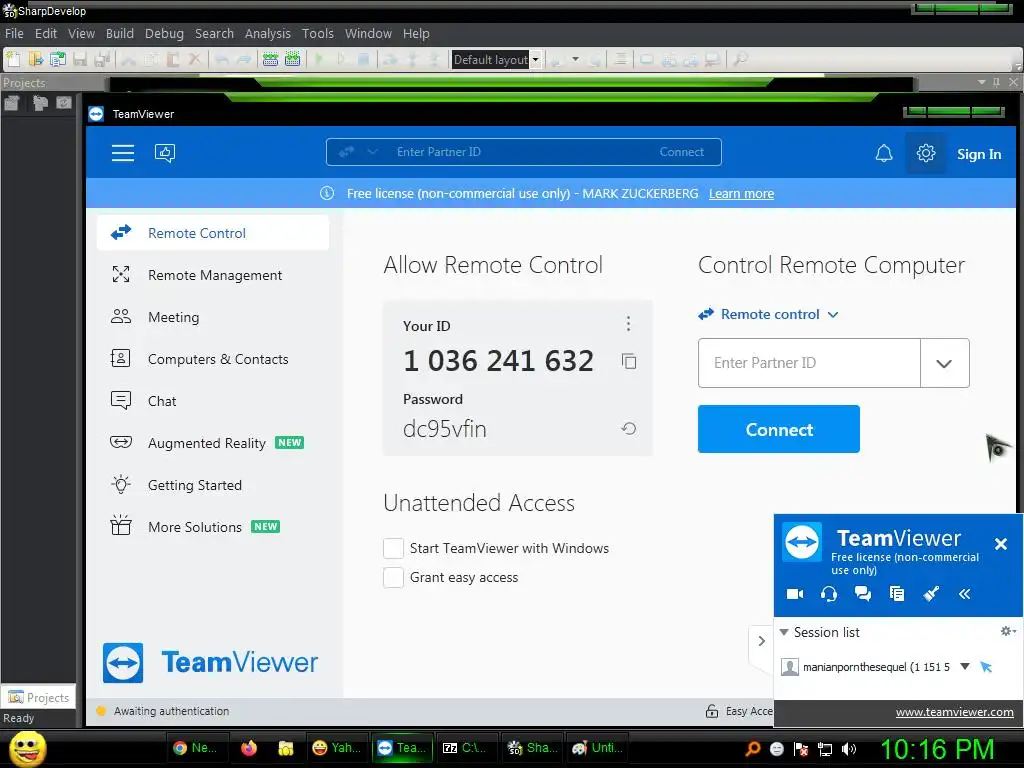This screenshot has height=768, width=1024.
Task: Click the 7z C:\ taskbar item
Action: [x=464, y=748]
